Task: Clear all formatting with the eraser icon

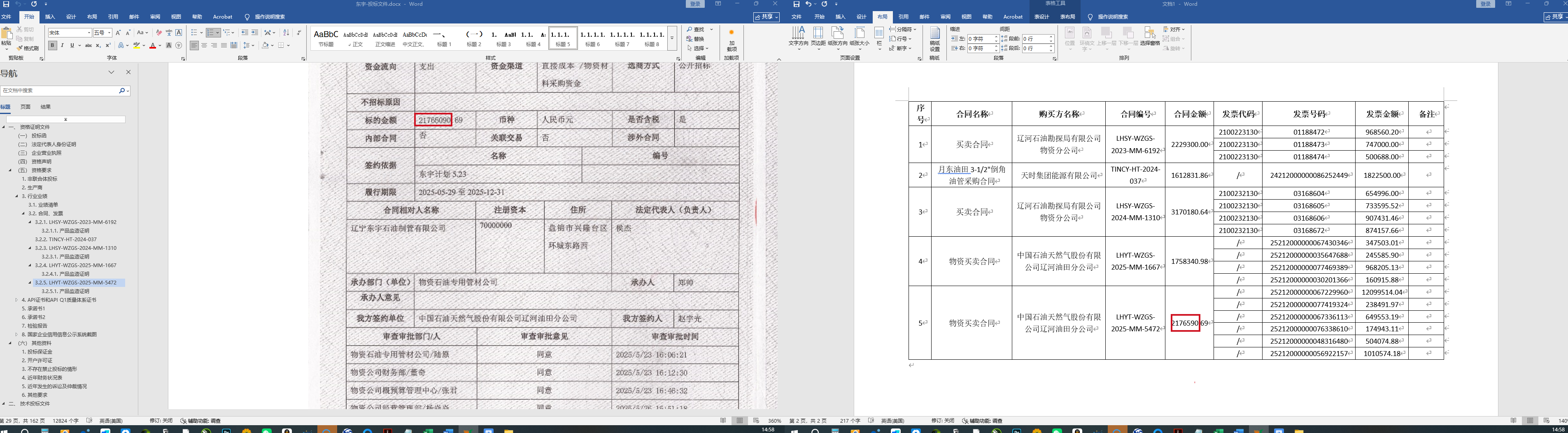Action: pos(159,33)
